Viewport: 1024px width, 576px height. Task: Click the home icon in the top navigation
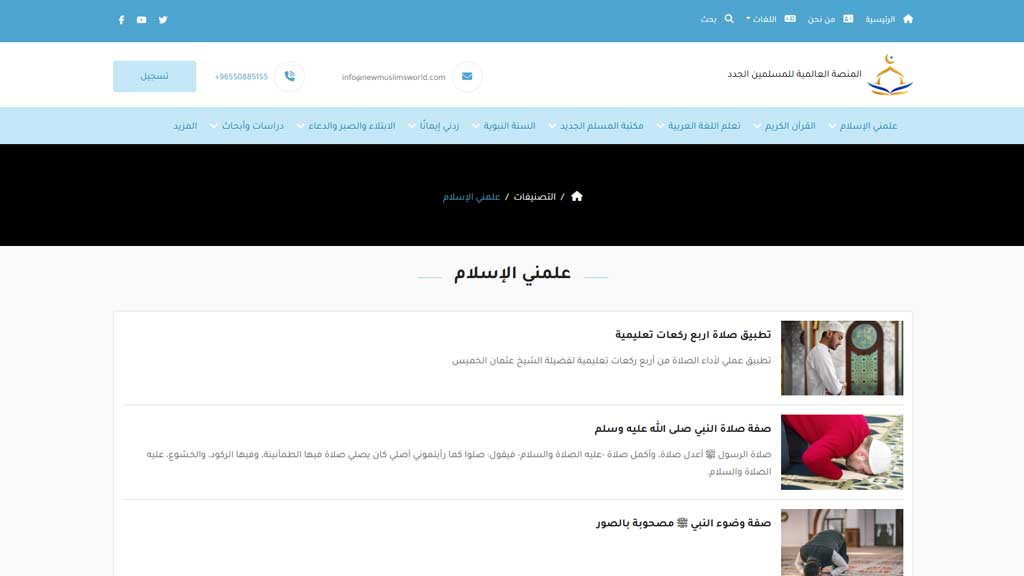[x=906, y=18]
